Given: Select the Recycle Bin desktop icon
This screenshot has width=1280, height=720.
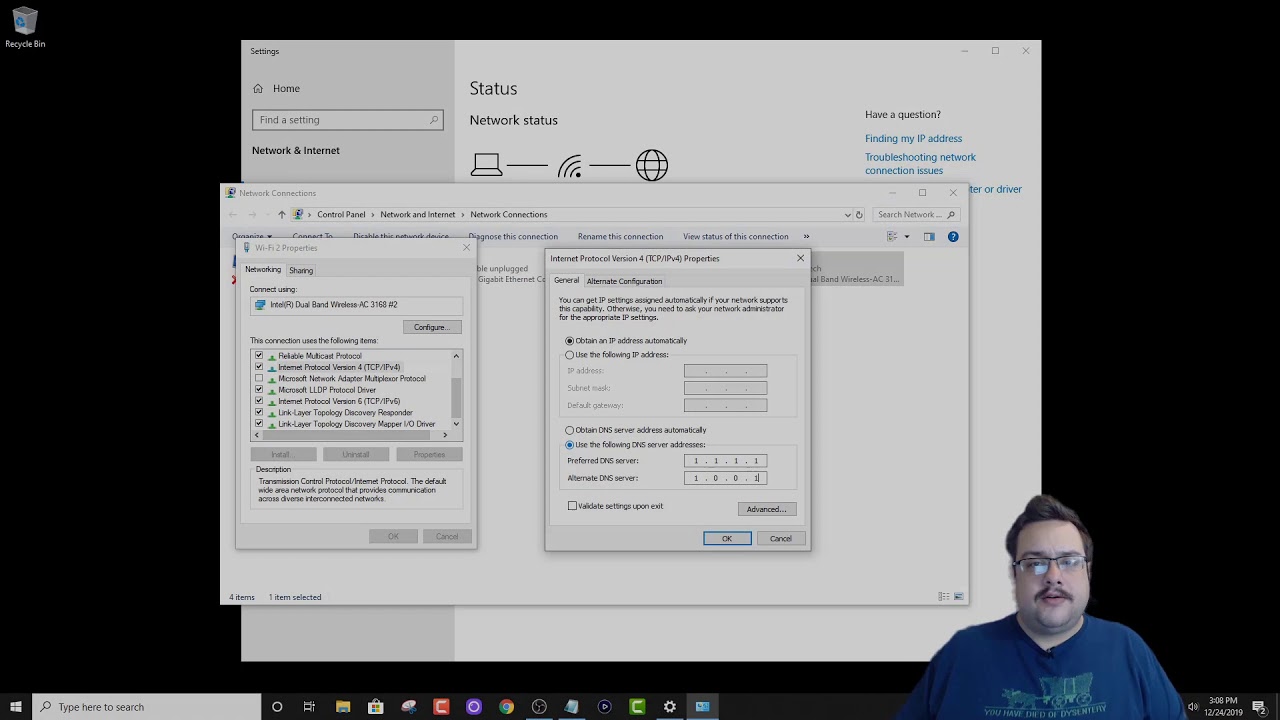Looking at the screenshot, I should (x=25, y=28).
